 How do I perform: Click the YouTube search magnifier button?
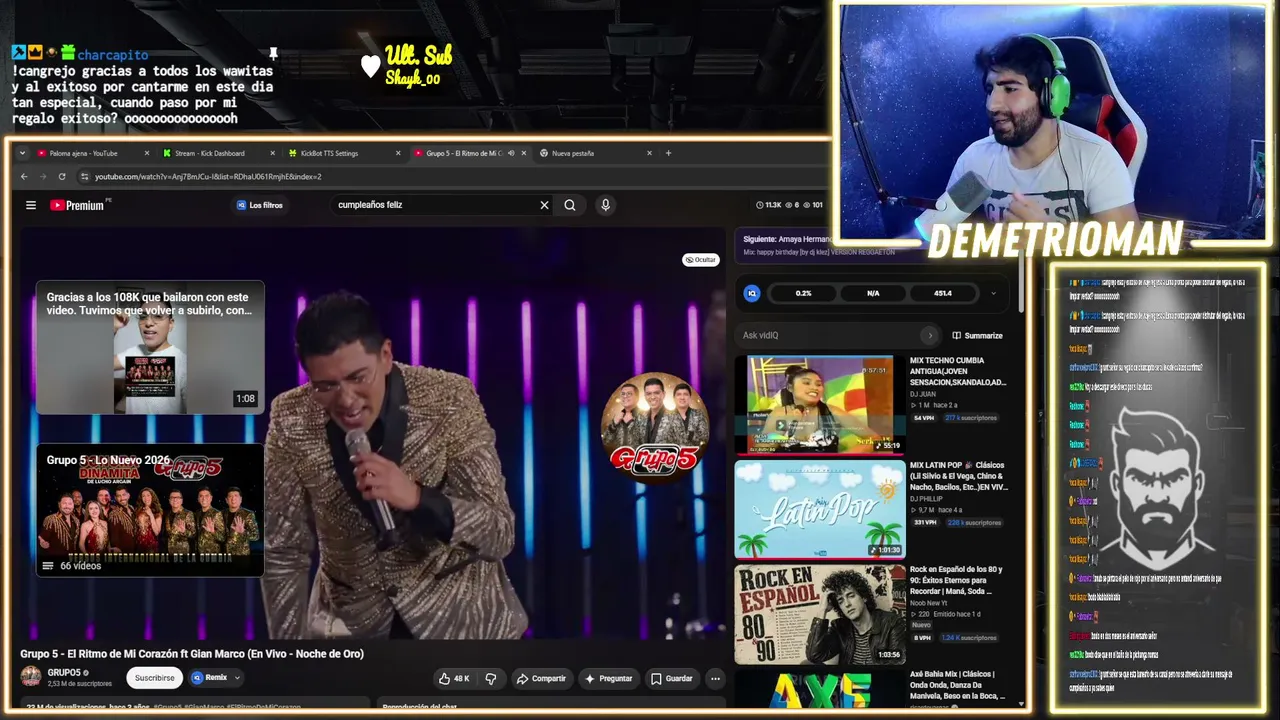[x=570, y=205]
